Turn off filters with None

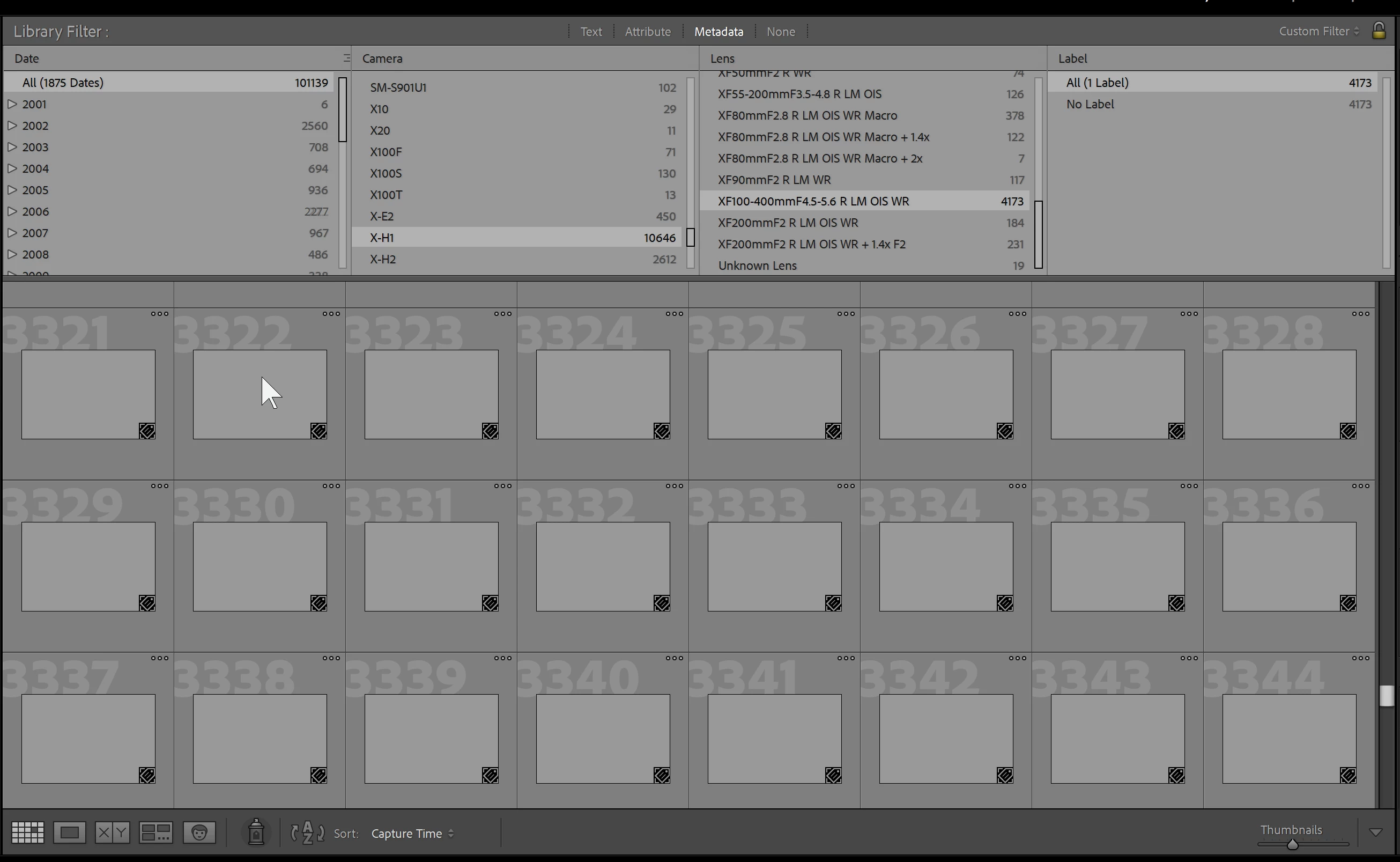pos(780,31)
